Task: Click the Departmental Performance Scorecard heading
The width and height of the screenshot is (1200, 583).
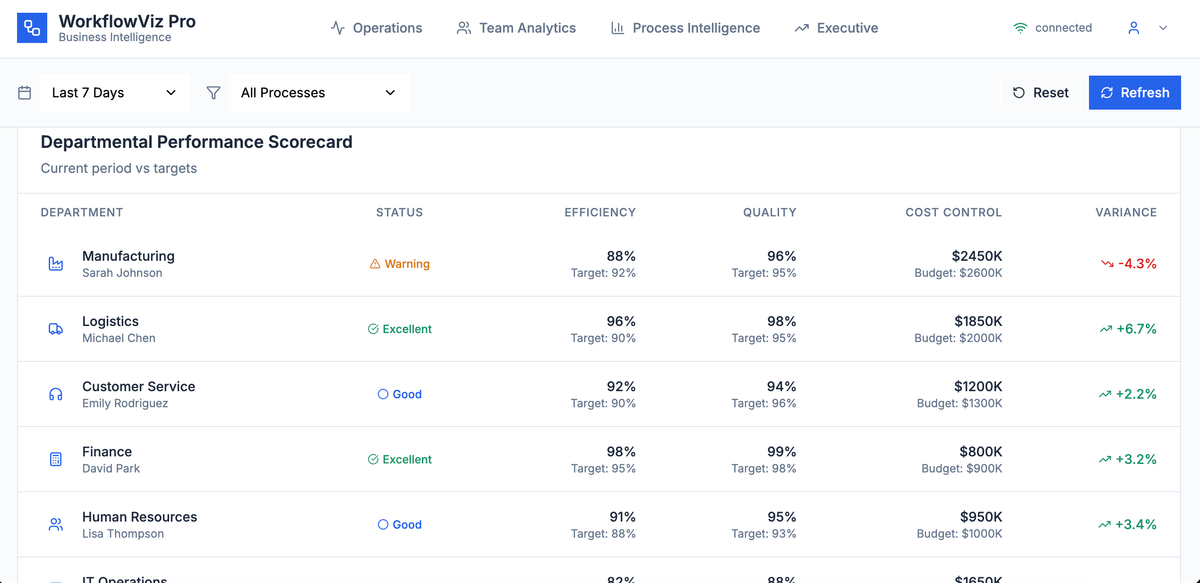Action: point(197,142)
